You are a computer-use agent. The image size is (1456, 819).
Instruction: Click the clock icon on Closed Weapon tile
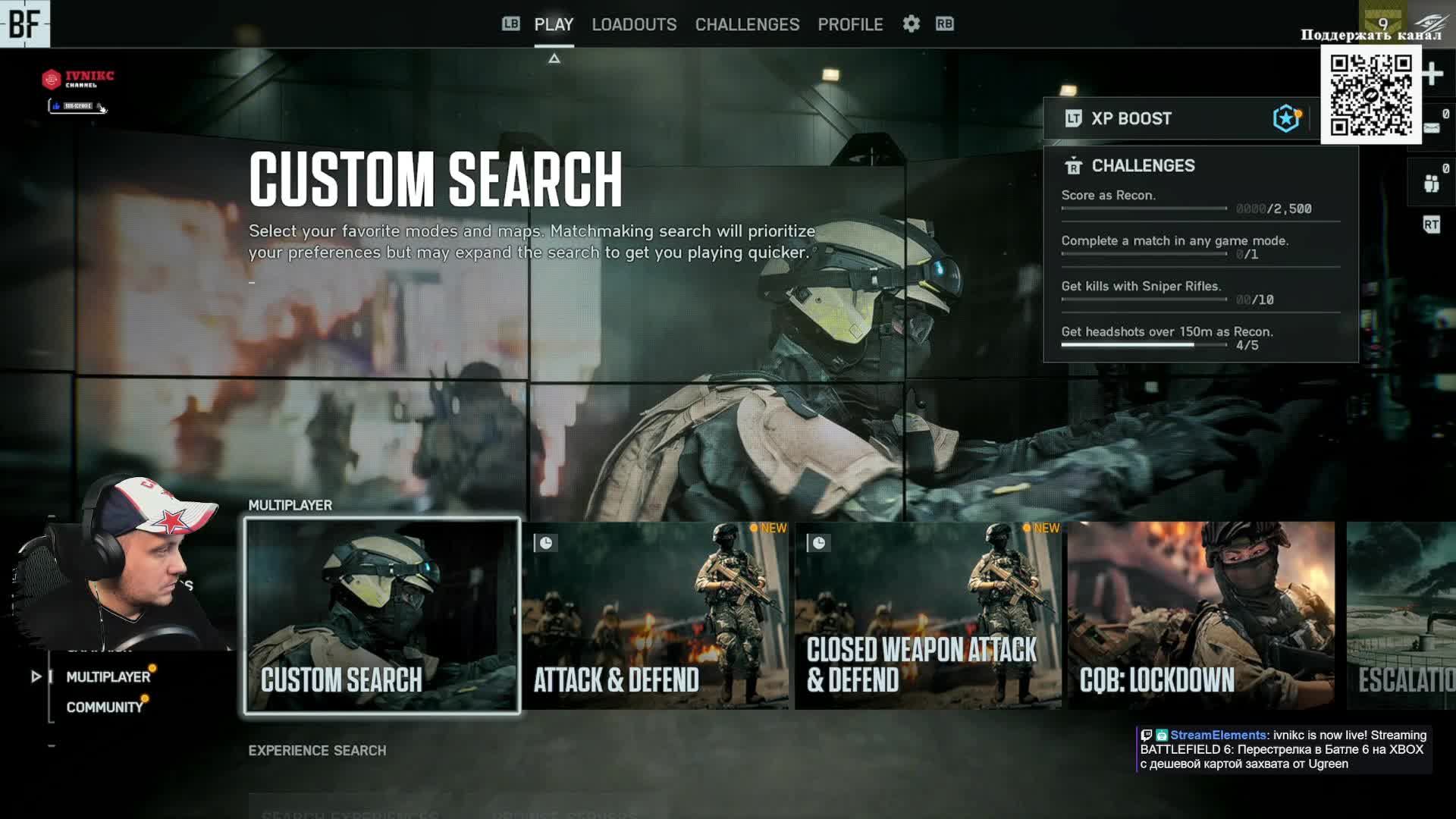818,543
